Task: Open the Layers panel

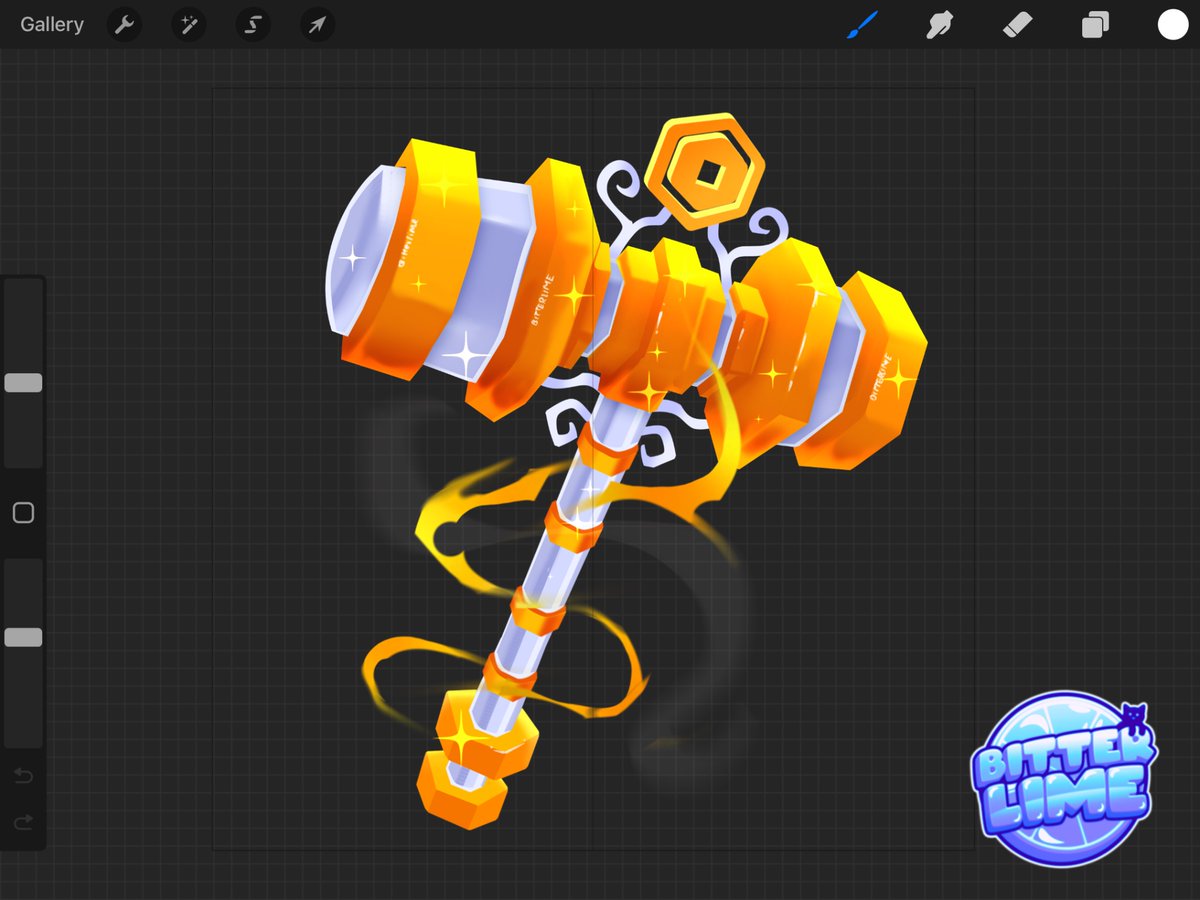Action: (x=1095, y=25)
